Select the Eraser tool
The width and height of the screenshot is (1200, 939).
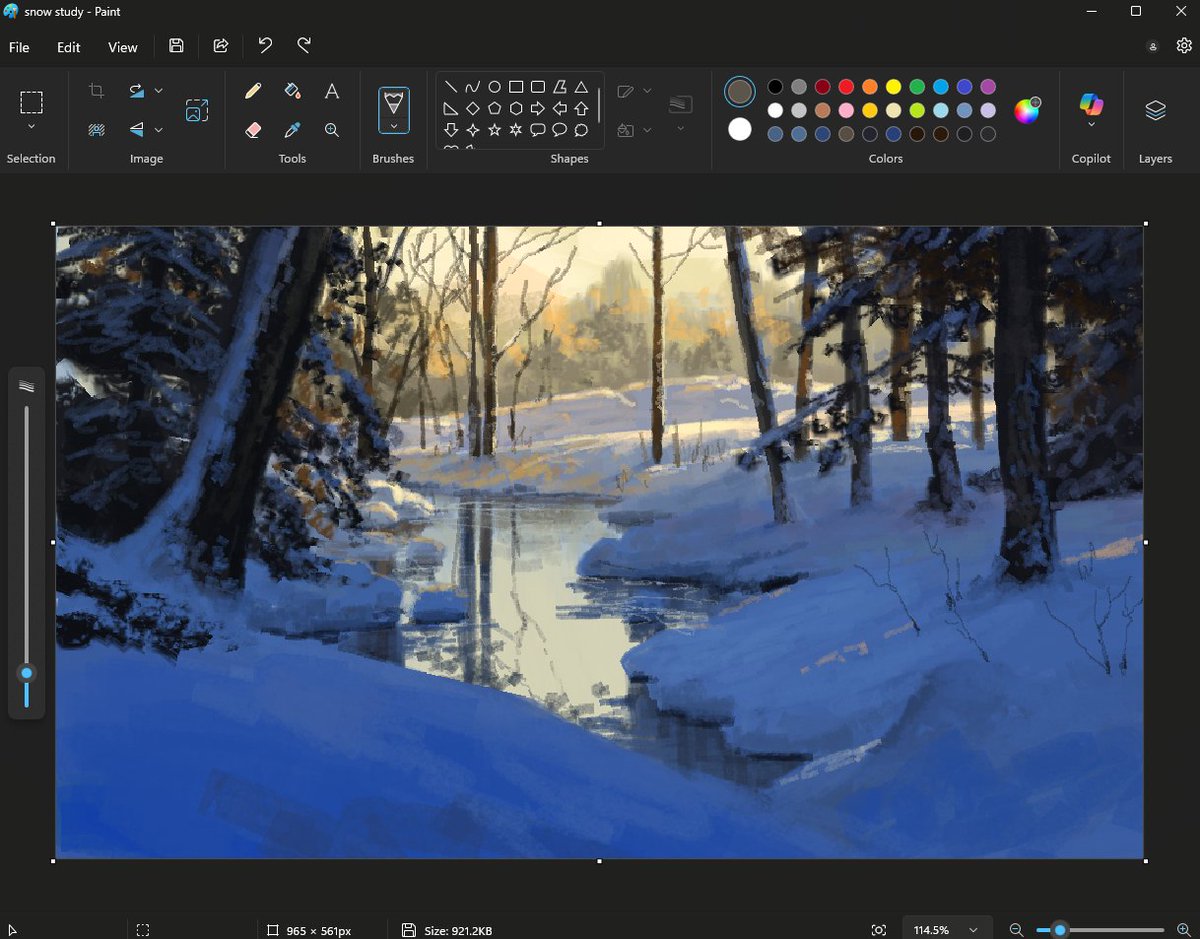(253, 130)
